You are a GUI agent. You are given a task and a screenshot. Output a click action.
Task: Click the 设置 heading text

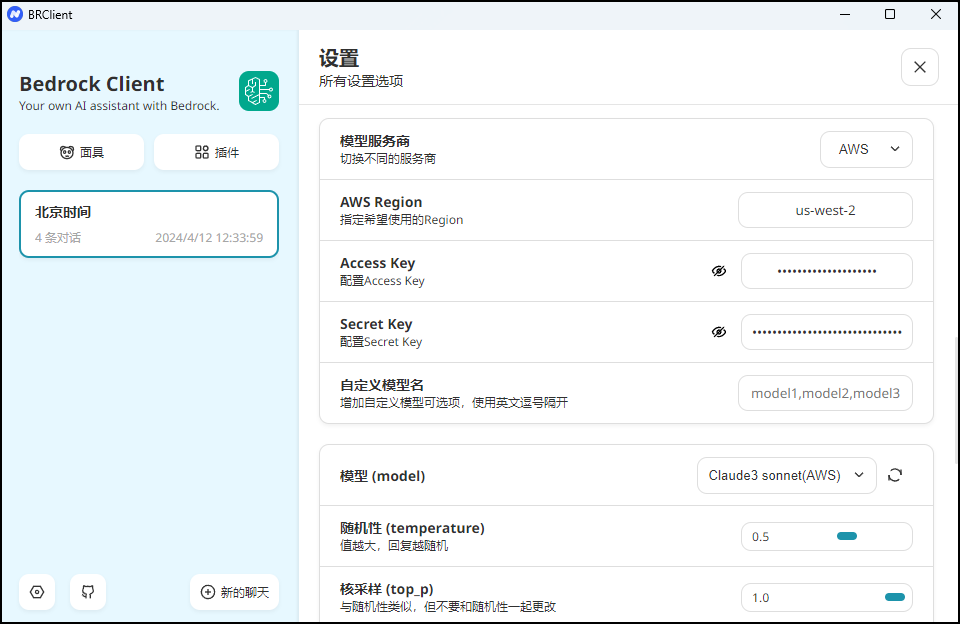click(x=339, y=59)
